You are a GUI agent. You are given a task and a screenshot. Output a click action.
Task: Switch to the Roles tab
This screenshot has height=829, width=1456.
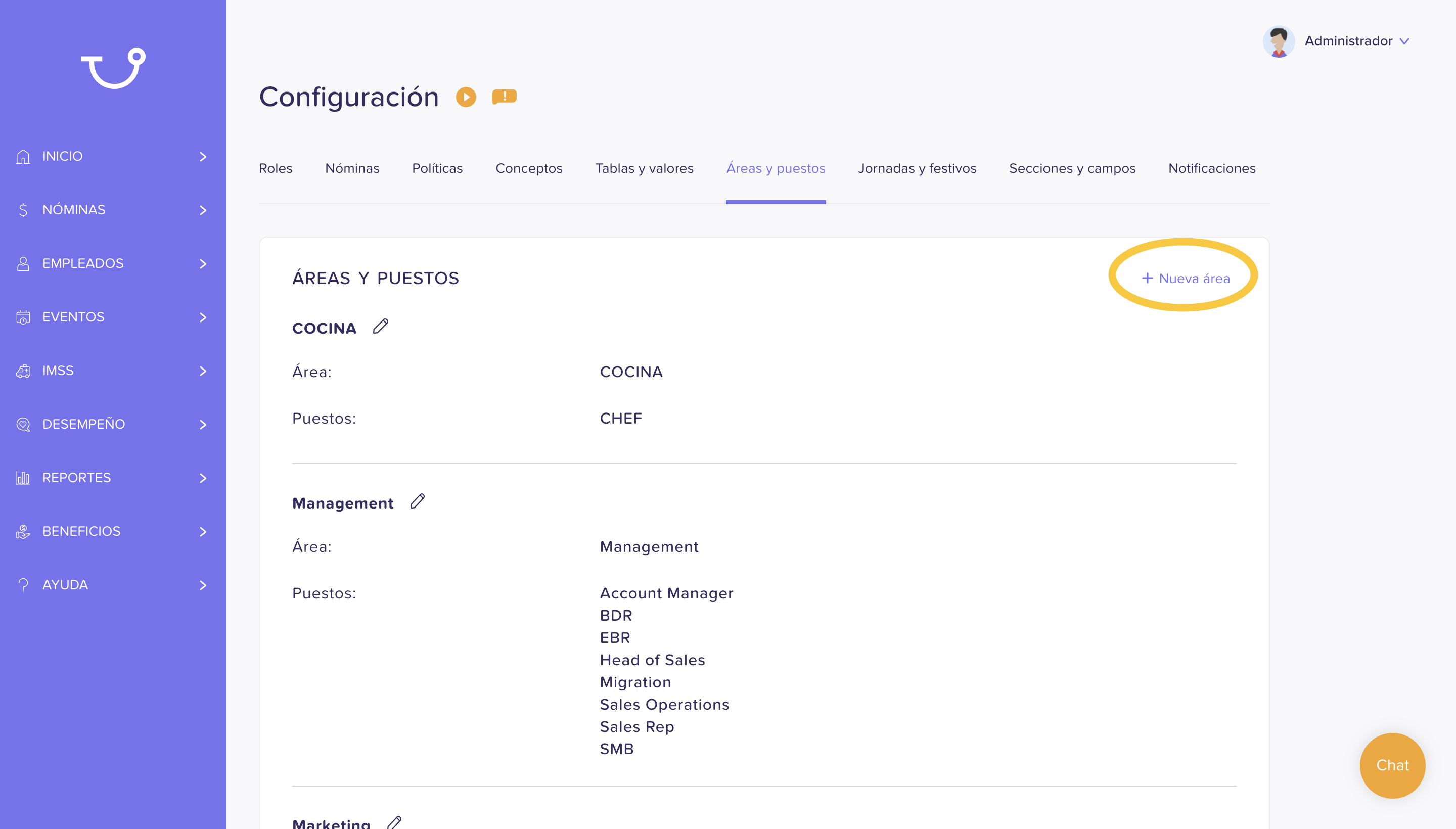point(276,168)
